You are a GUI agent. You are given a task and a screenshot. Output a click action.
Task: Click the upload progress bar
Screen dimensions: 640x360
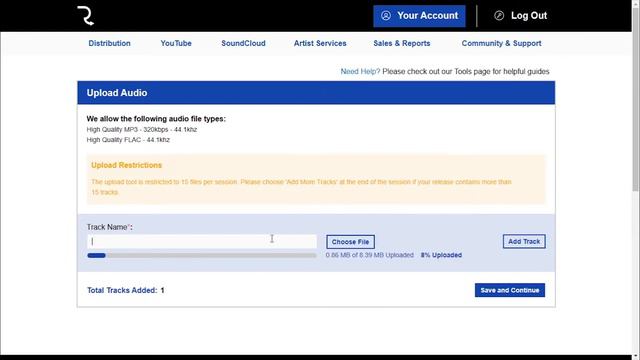[202, 256]
